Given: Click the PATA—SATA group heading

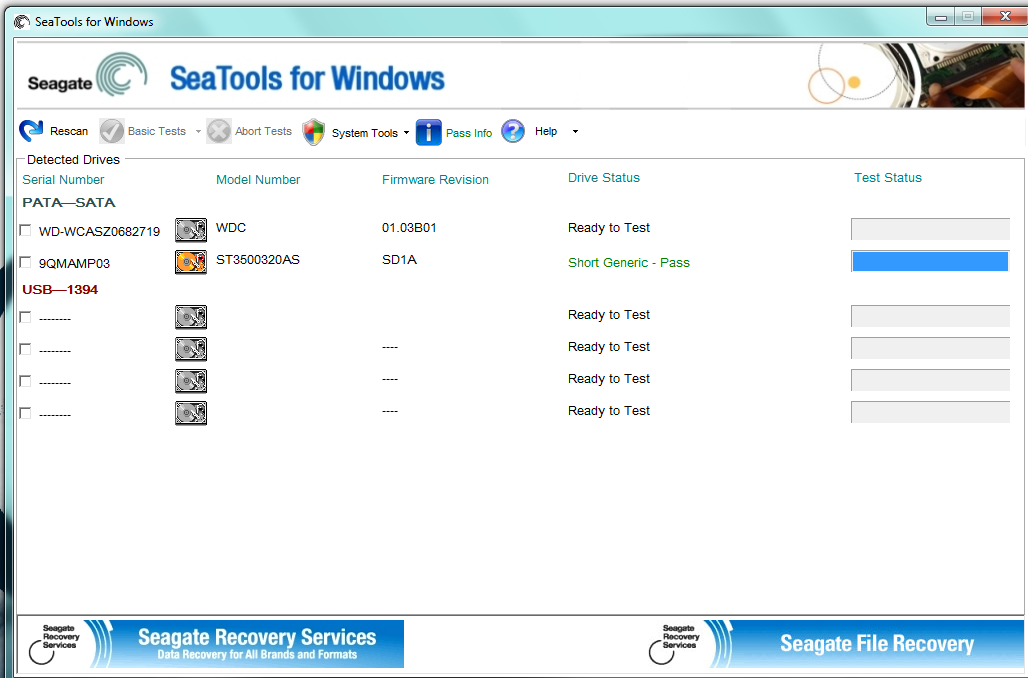Looking at the screenshot, I should coord(69,203).
